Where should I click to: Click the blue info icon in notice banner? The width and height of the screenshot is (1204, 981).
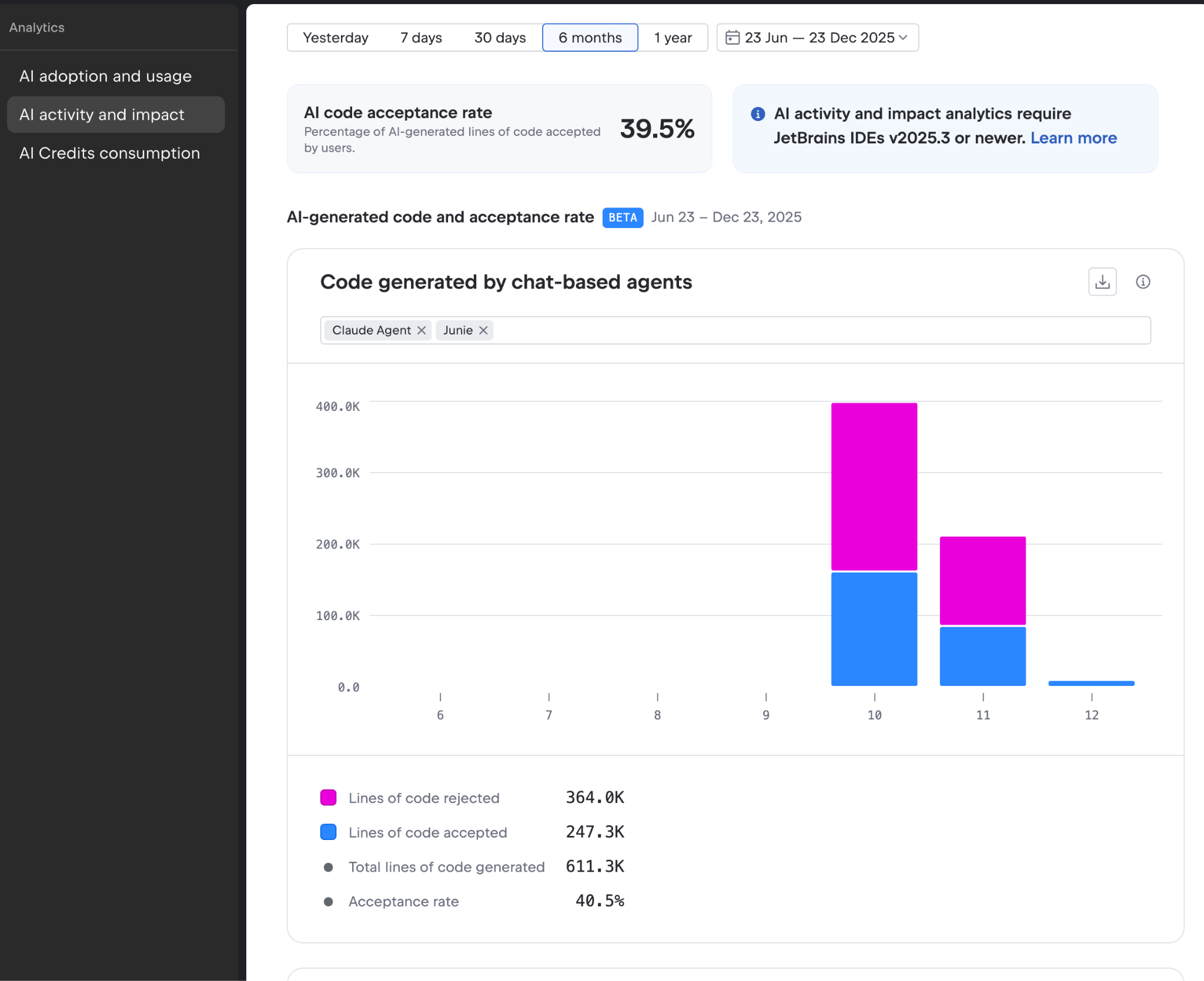(758, 114)
